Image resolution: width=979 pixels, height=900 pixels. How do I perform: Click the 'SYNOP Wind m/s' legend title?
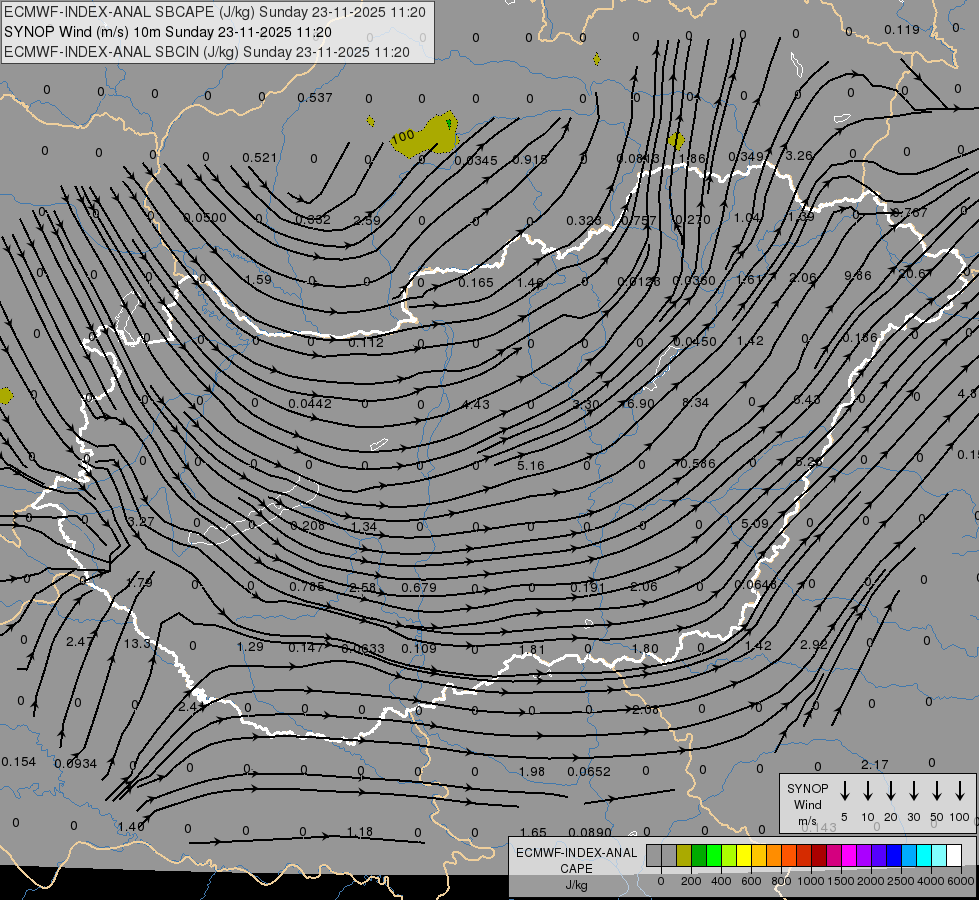807,804
